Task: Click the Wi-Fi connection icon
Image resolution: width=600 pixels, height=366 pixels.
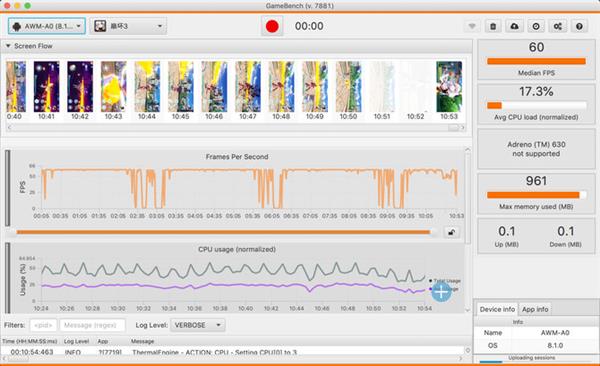Action: point(472,26)
